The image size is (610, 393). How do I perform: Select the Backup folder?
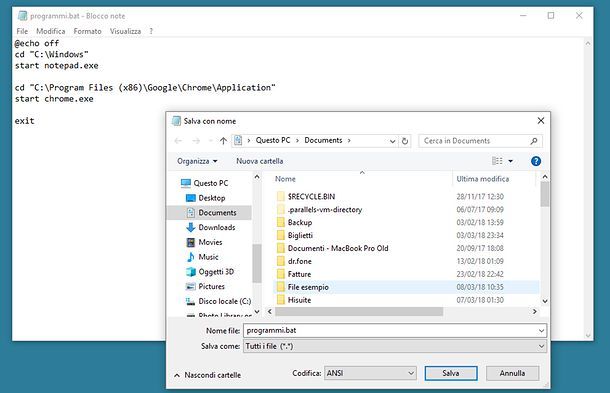pos(300,223)
